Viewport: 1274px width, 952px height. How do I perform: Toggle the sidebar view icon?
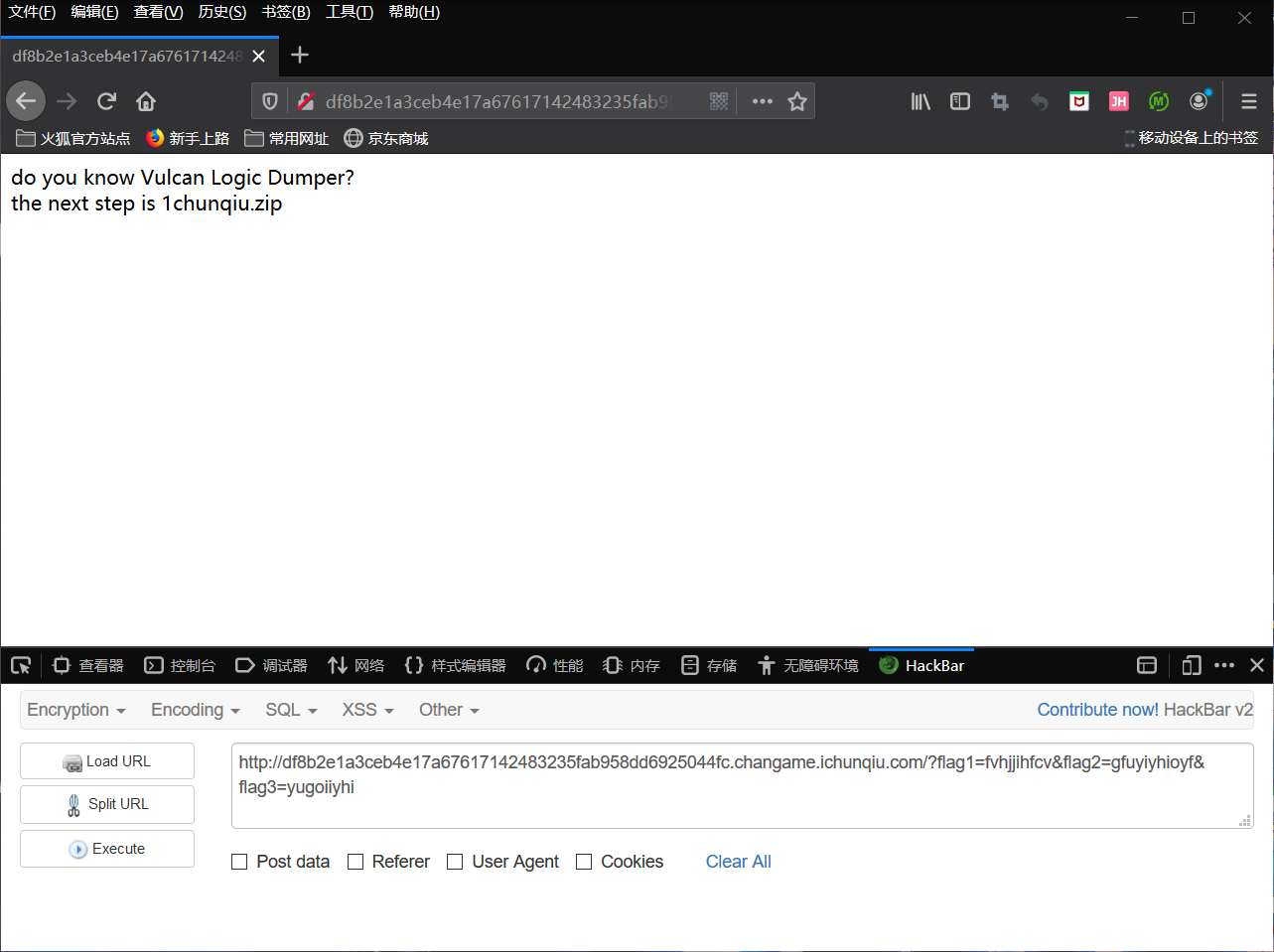[x=960, y=101]
